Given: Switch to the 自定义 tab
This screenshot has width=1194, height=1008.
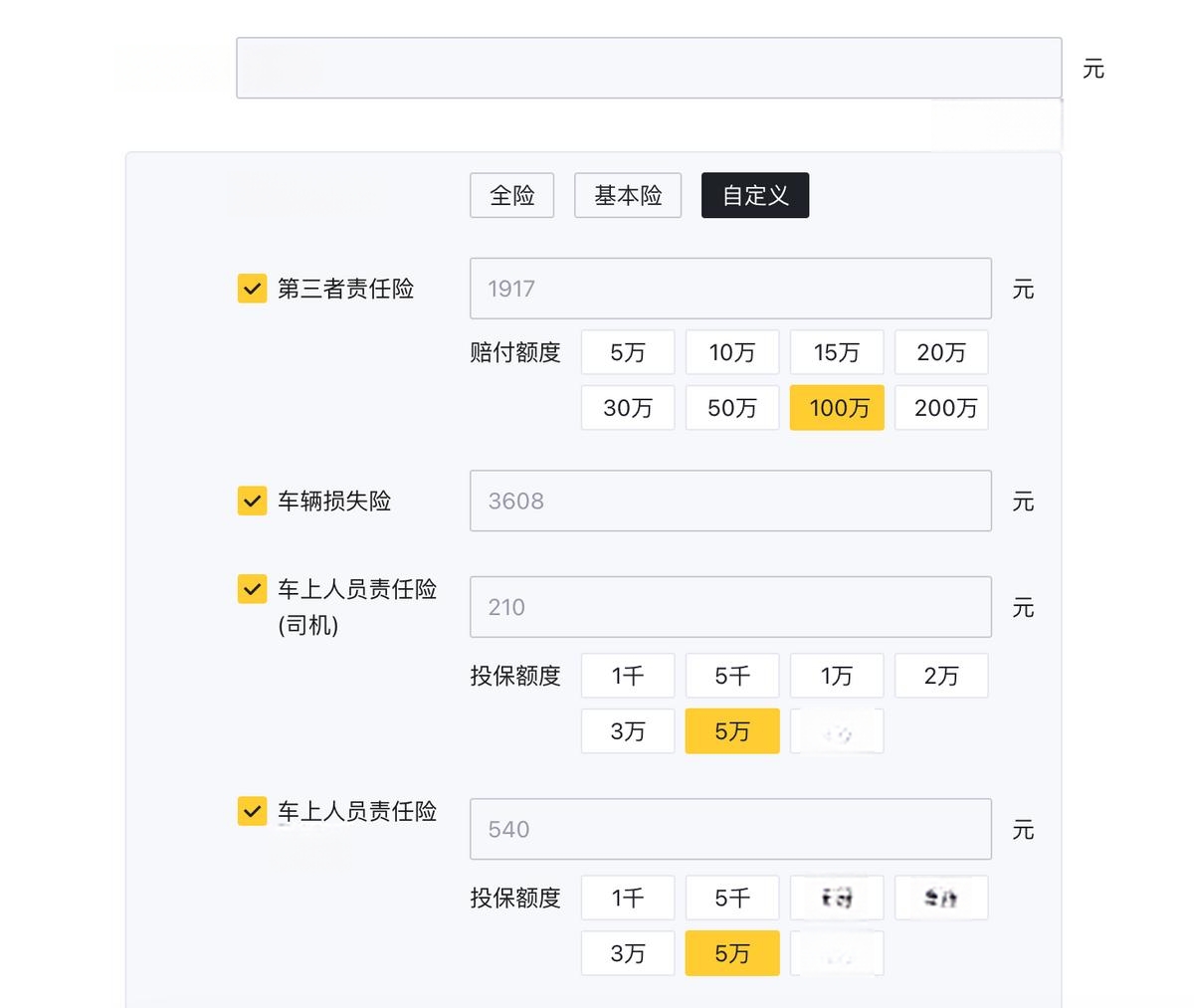Looking at the screenshot, I should click(x=755, y=195).
